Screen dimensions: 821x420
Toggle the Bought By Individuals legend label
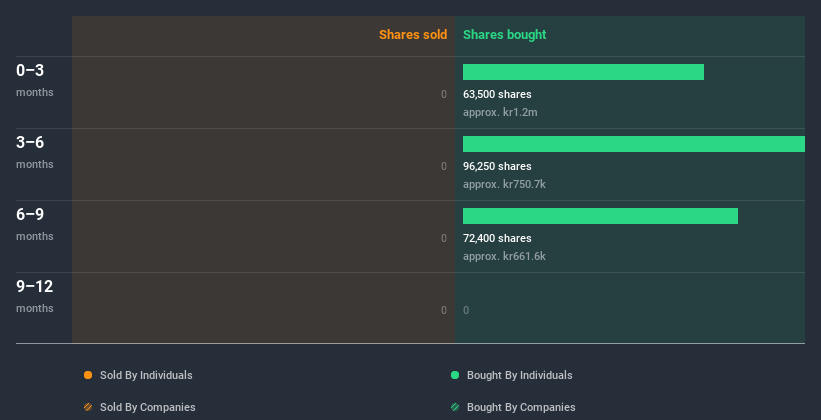pyautogui.click(x=519, y=375)
